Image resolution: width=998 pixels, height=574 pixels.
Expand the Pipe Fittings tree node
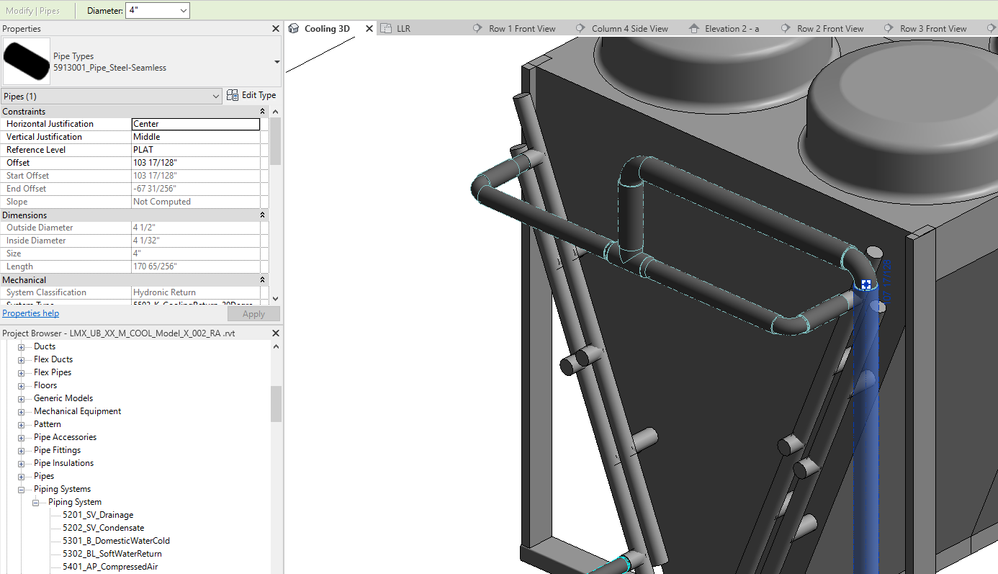[x=21, y=451]
